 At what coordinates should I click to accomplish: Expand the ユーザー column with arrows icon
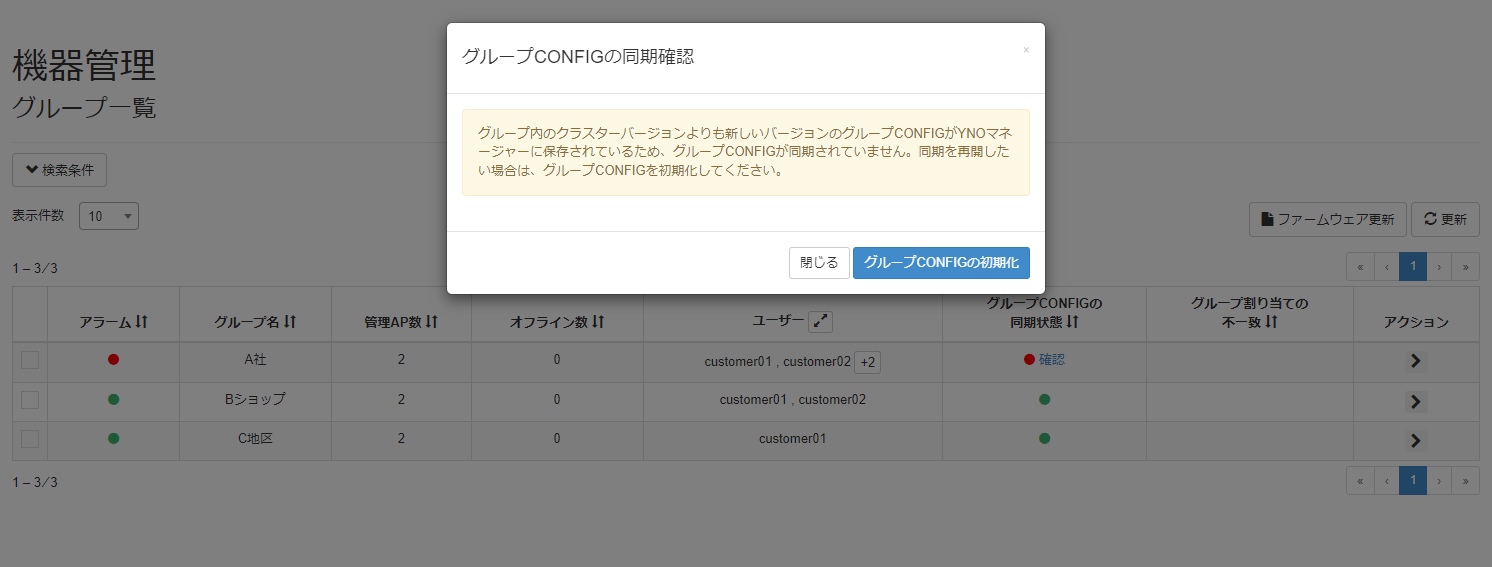pyautogui.click(x=820, y=321)
